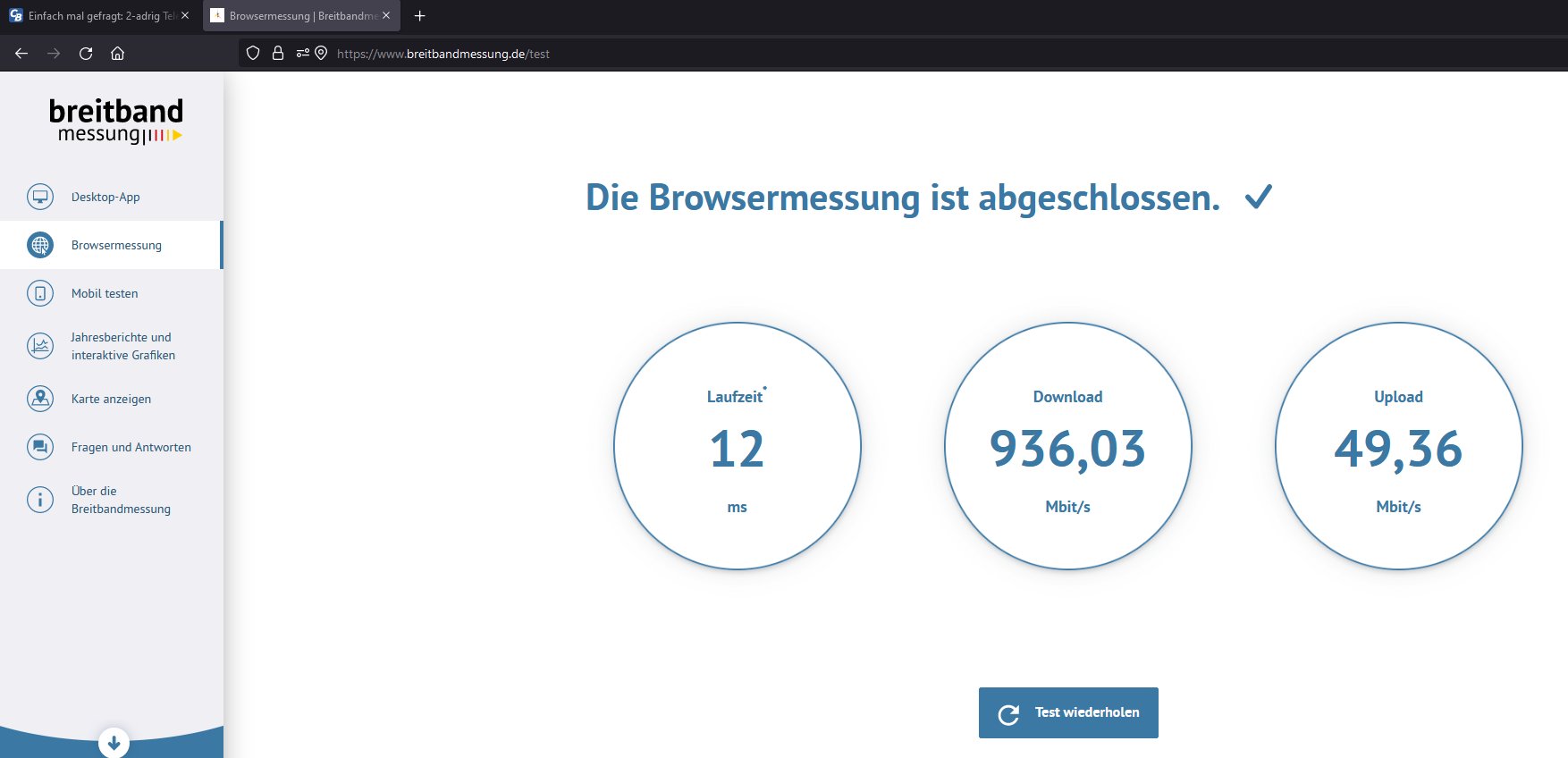Close the Browsermessung tab
Viewport: 1568px width, 758px height.
coord(386,16)
